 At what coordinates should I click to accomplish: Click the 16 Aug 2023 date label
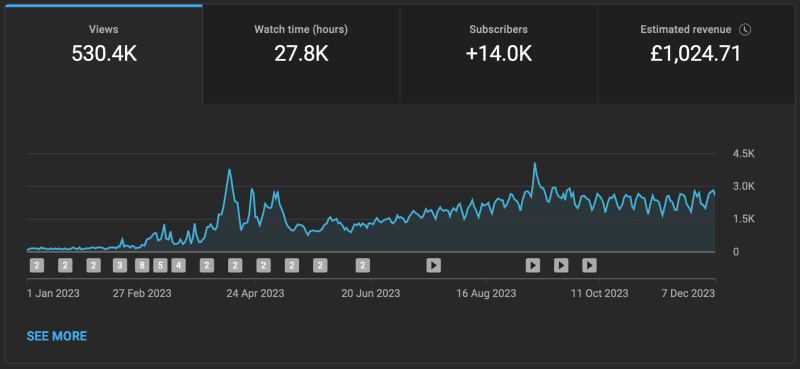(x=486, y=294)
